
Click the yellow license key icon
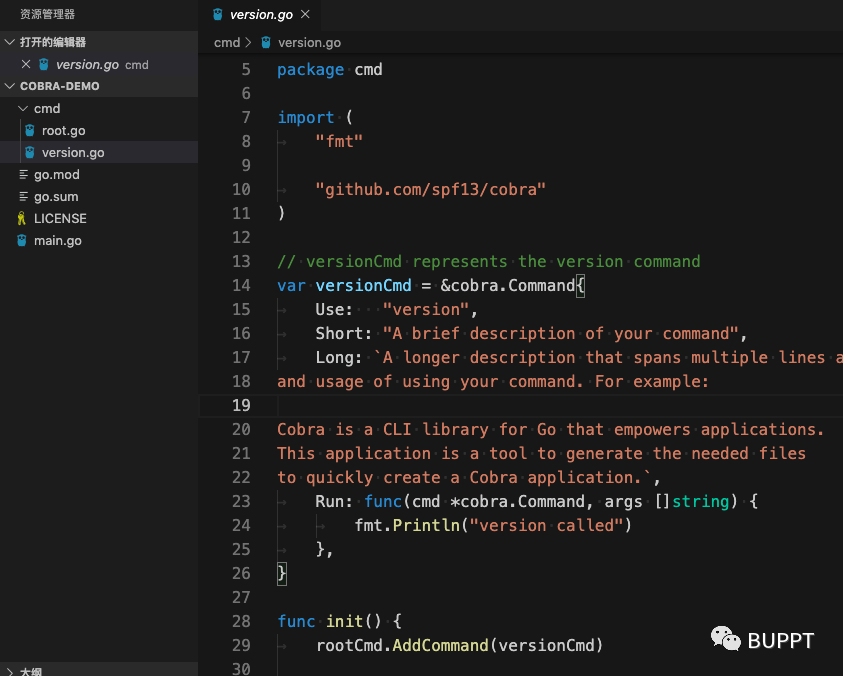(x=22, y=218)
